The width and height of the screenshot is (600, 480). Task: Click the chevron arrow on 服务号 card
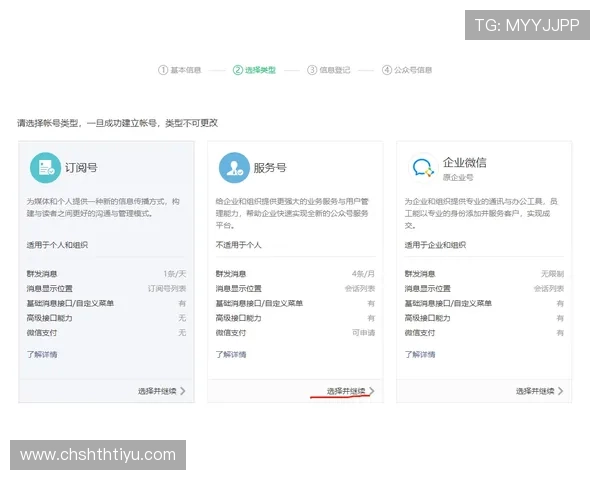point(372,391)
